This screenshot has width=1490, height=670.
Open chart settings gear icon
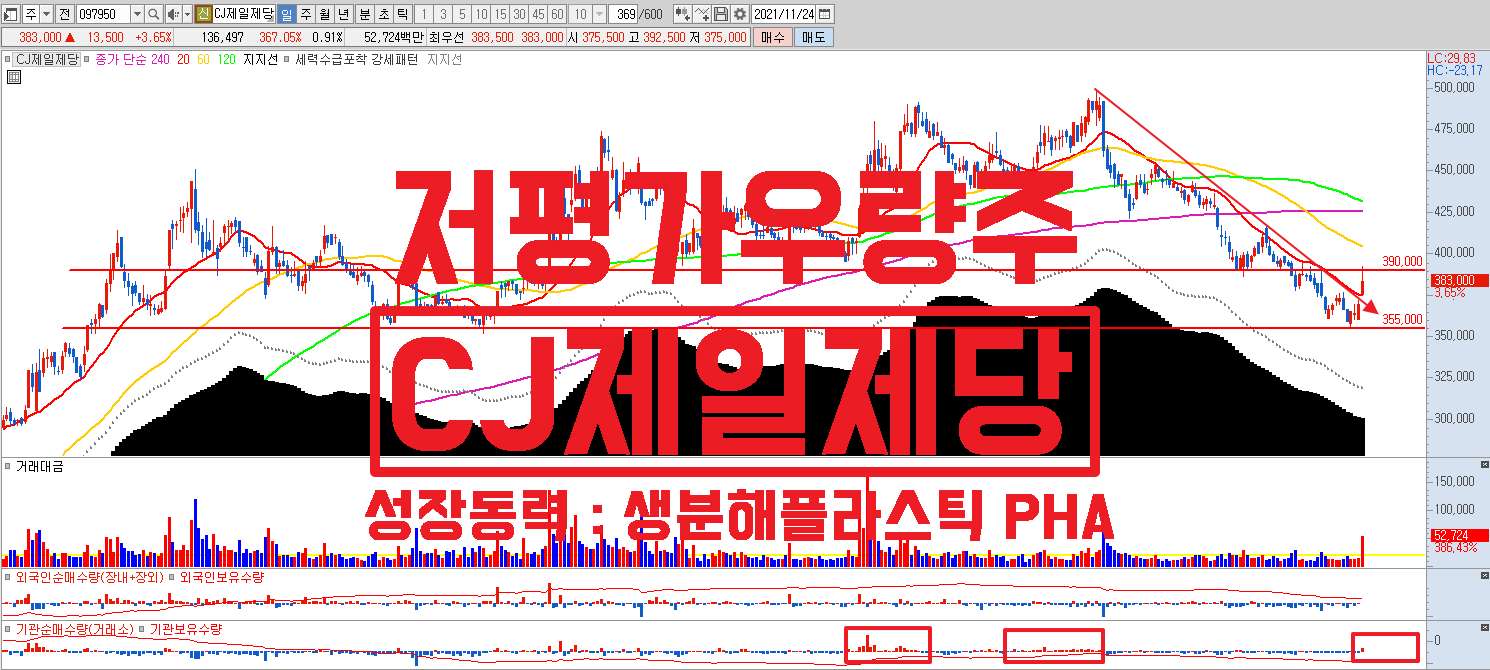pyautogui.click(x=739, y=14)
